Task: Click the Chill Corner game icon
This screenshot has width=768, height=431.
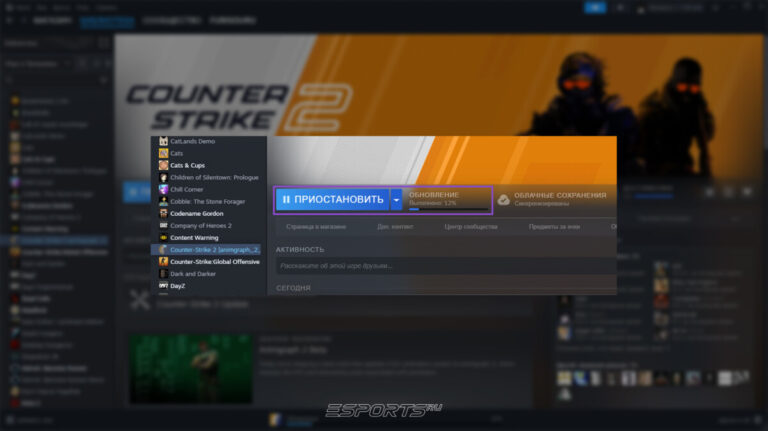Action: [164, 190]
